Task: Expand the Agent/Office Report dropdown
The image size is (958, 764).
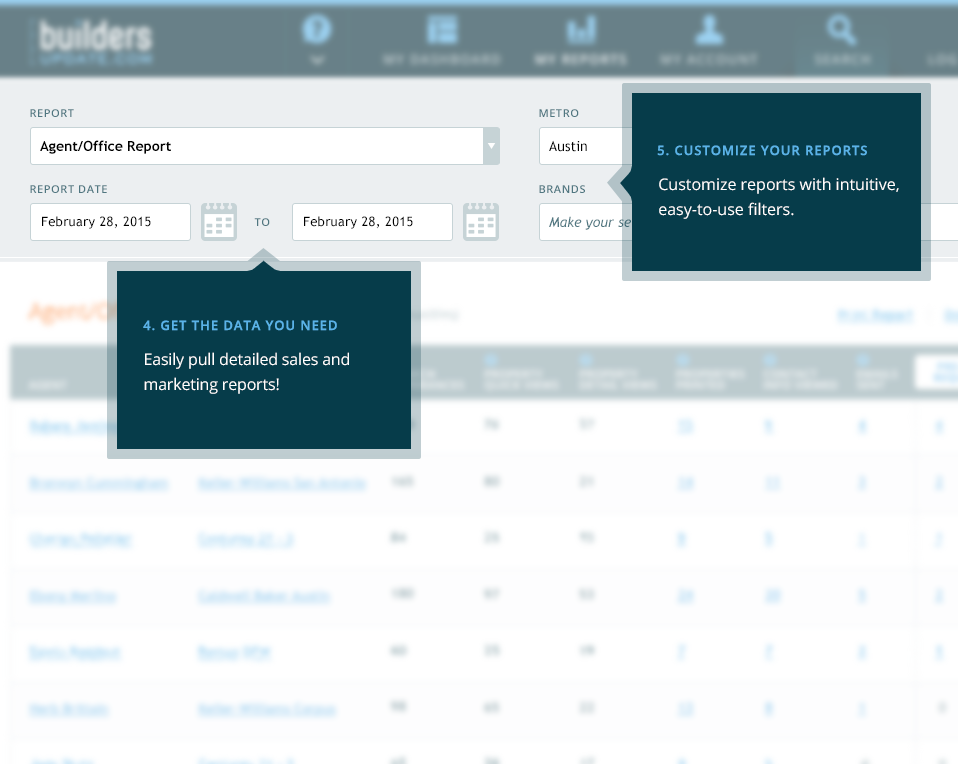Action: pyautogui.click(x=490, y=145)
